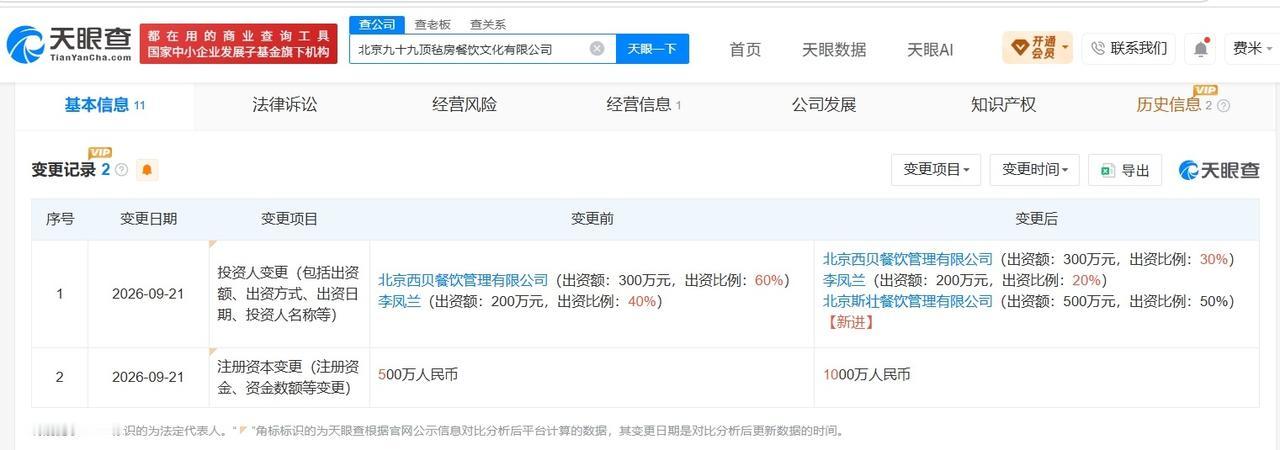Click the 天眼一下 search button

point(652,48)
